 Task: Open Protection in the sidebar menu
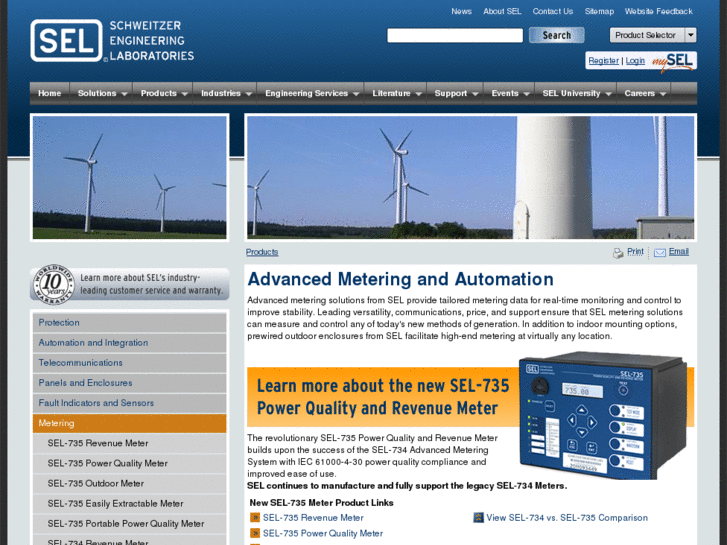pos(129,322)
